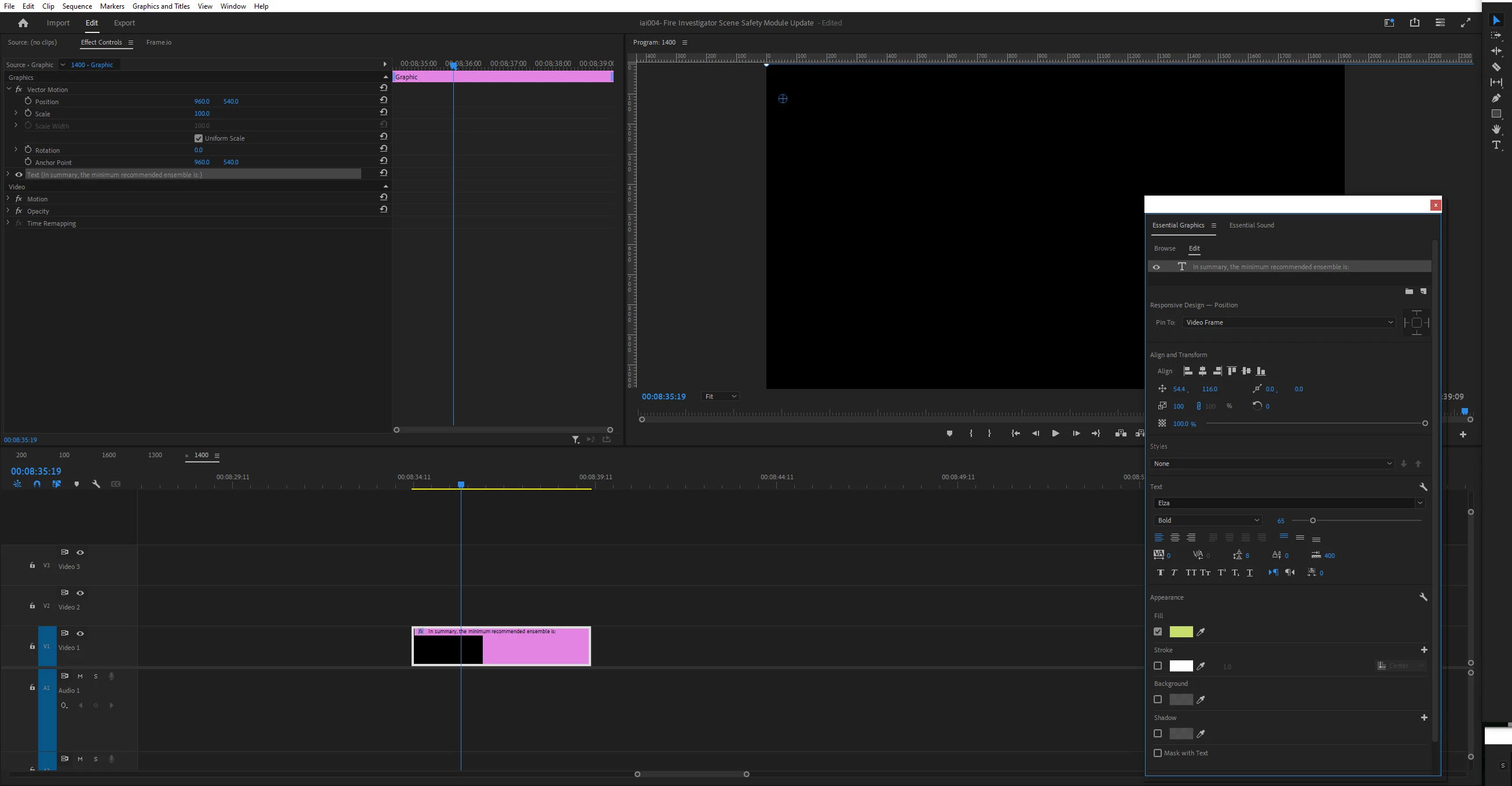This screenshot has width=1512, height=786.
Task: Click the green Fill color swatch
Action: 1180,631
